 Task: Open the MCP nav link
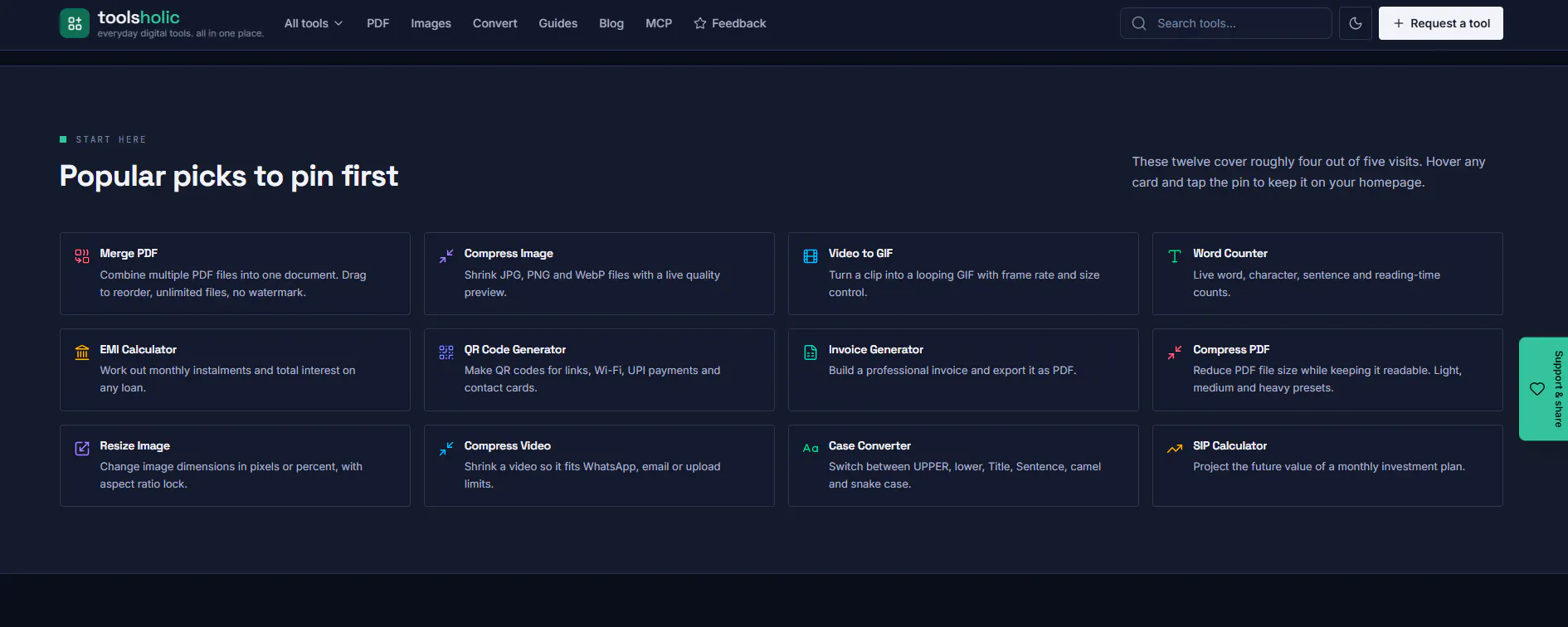(x=659, y=23)
